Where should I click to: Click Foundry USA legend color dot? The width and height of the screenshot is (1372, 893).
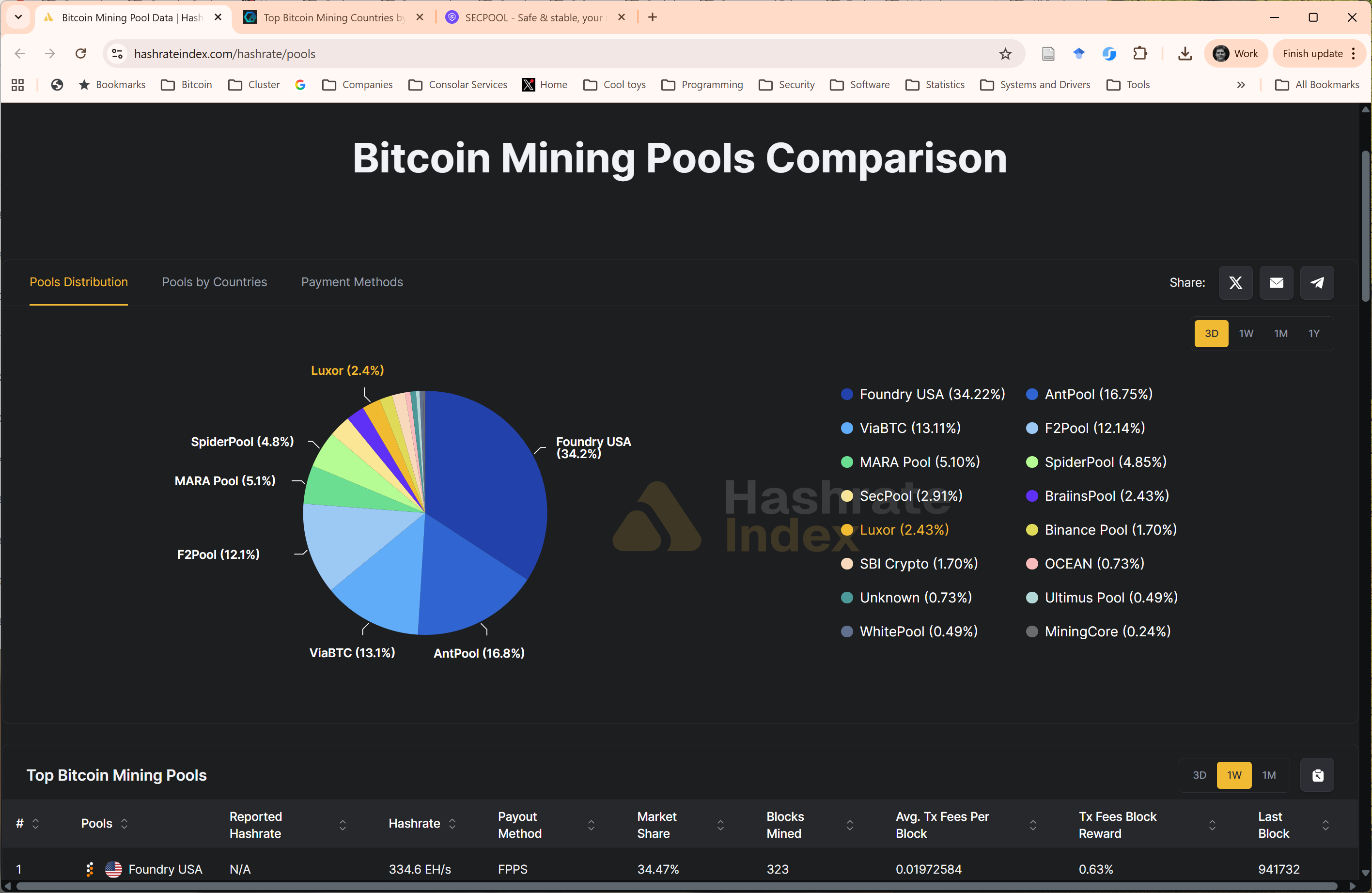click(x=847, y=394)
